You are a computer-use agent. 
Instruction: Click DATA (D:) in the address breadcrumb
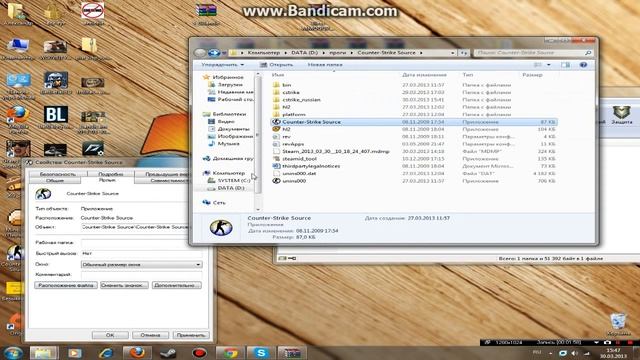click(304, 53)
